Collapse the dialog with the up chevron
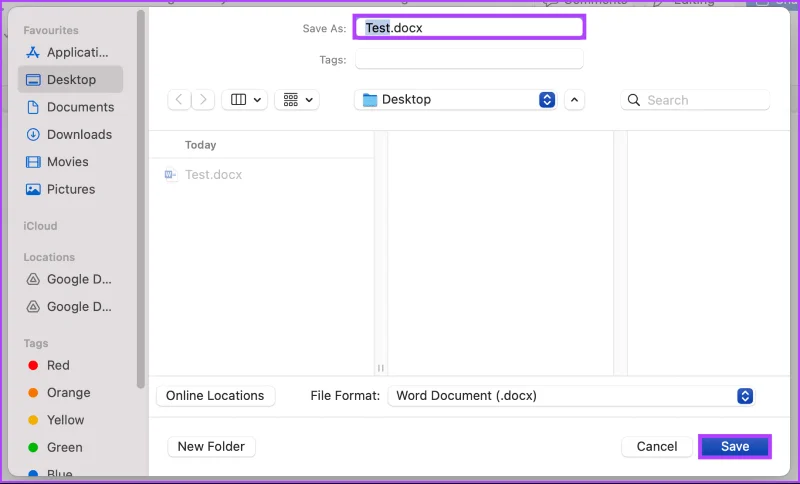The width and height of the screenshot is (800, 484). 574,100
